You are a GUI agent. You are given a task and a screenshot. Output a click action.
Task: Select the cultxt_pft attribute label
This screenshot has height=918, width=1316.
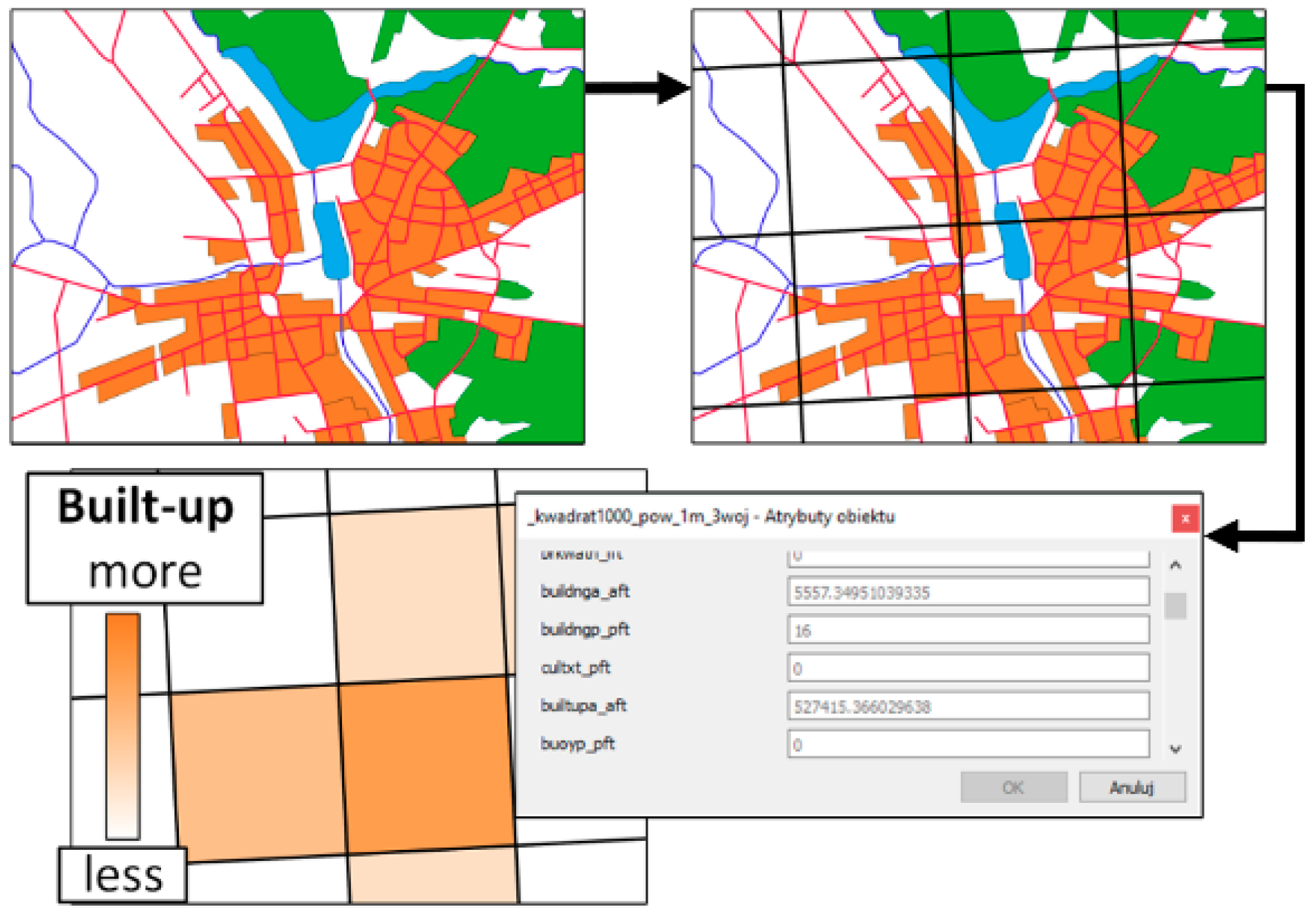[x=575, y=667]
